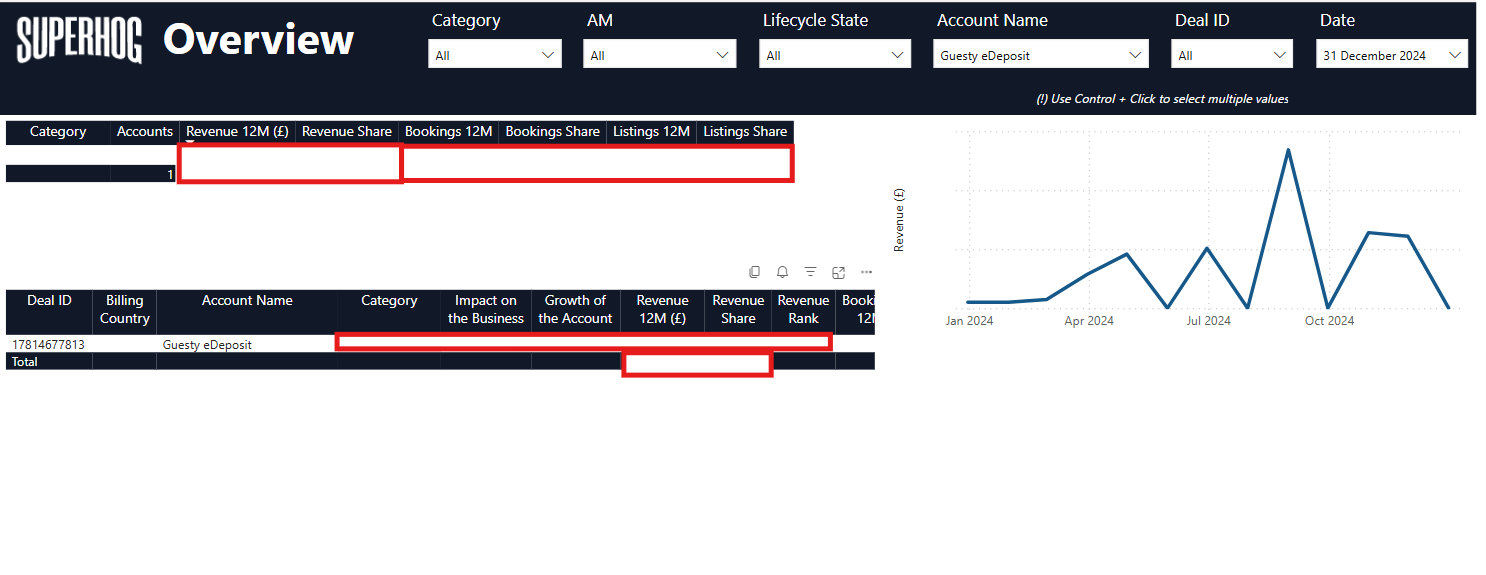Image resolution: width=1486 pixels, height=575 pixels.
Task: Open the filters icon on the table visual
Action: point(811,272)
